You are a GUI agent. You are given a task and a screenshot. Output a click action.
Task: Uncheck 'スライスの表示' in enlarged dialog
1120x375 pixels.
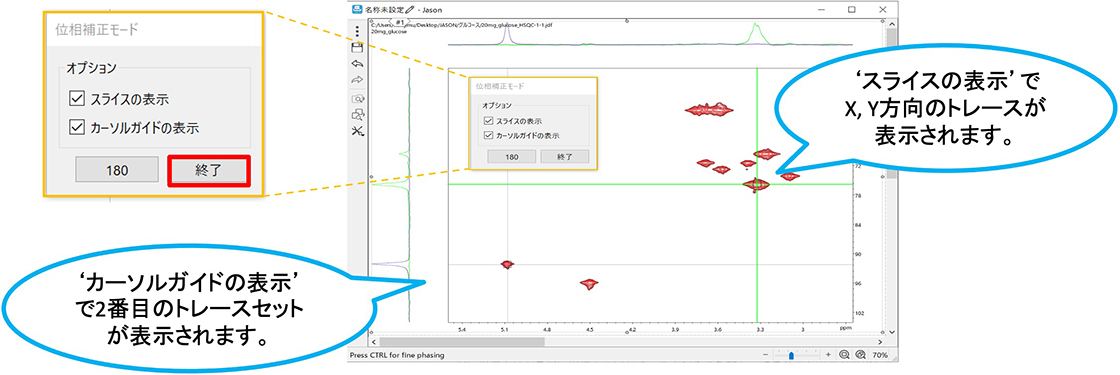[x=77, y=99]
